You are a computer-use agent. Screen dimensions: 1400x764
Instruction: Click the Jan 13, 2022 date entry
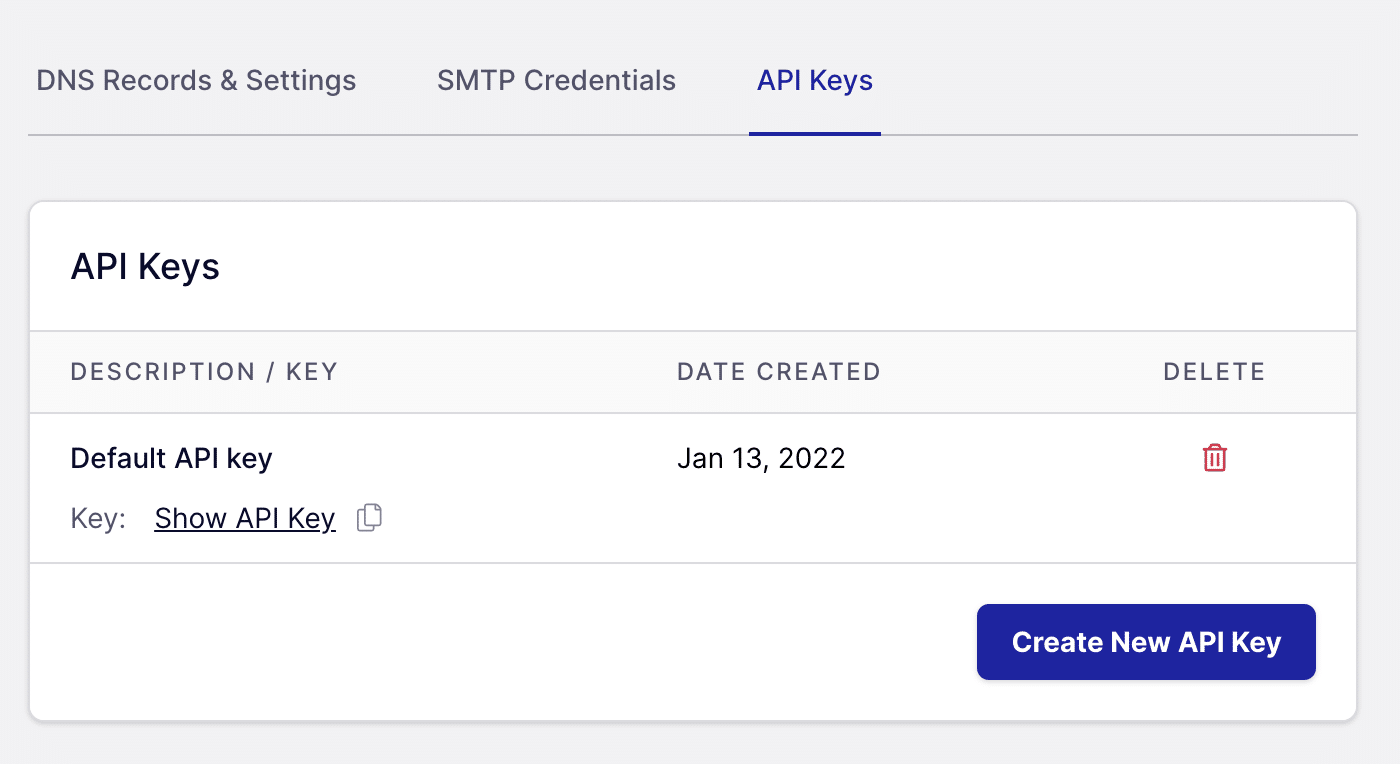[762, 457]
